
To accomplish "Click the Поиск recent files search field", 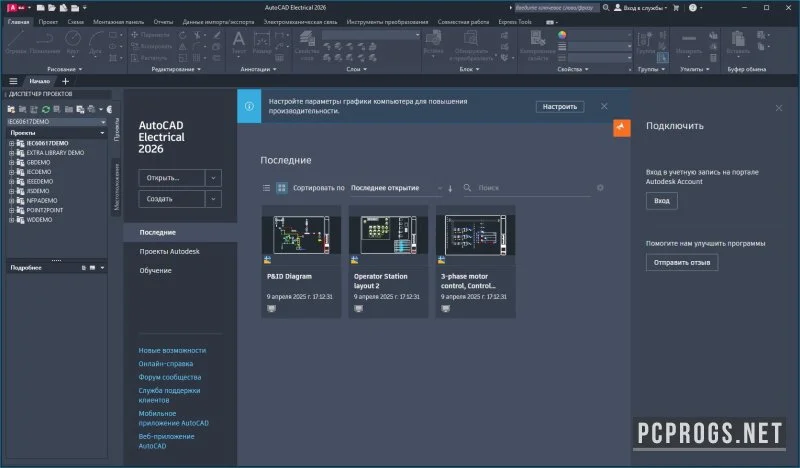I will [x=533, y=188].
